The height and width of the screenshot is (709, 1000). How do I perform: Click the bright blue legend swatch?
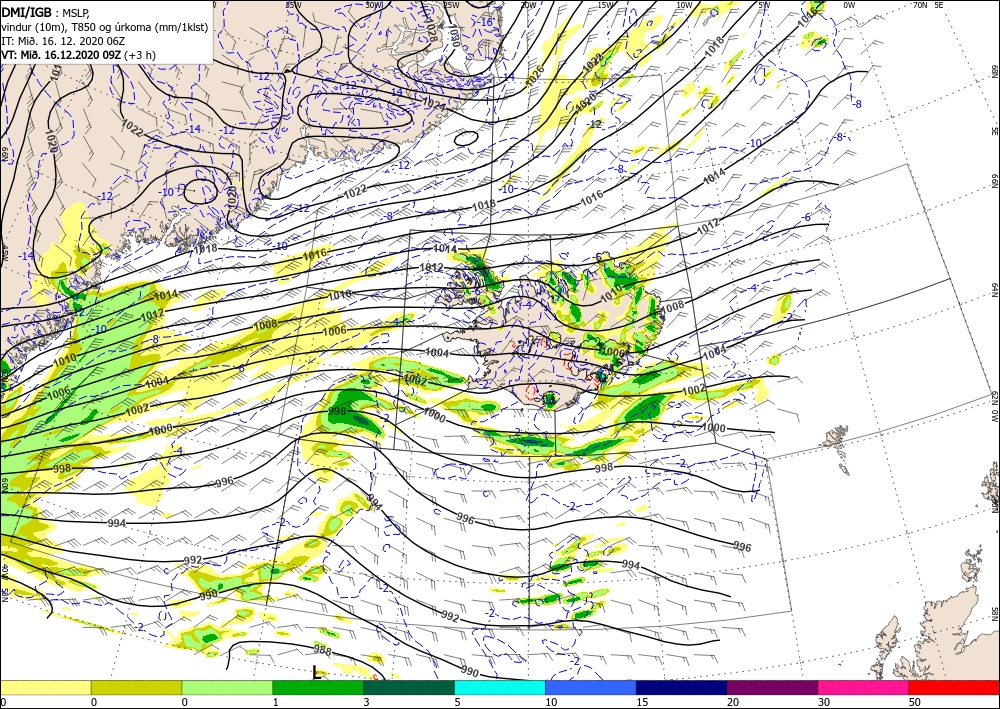click(x=591, y=687)
